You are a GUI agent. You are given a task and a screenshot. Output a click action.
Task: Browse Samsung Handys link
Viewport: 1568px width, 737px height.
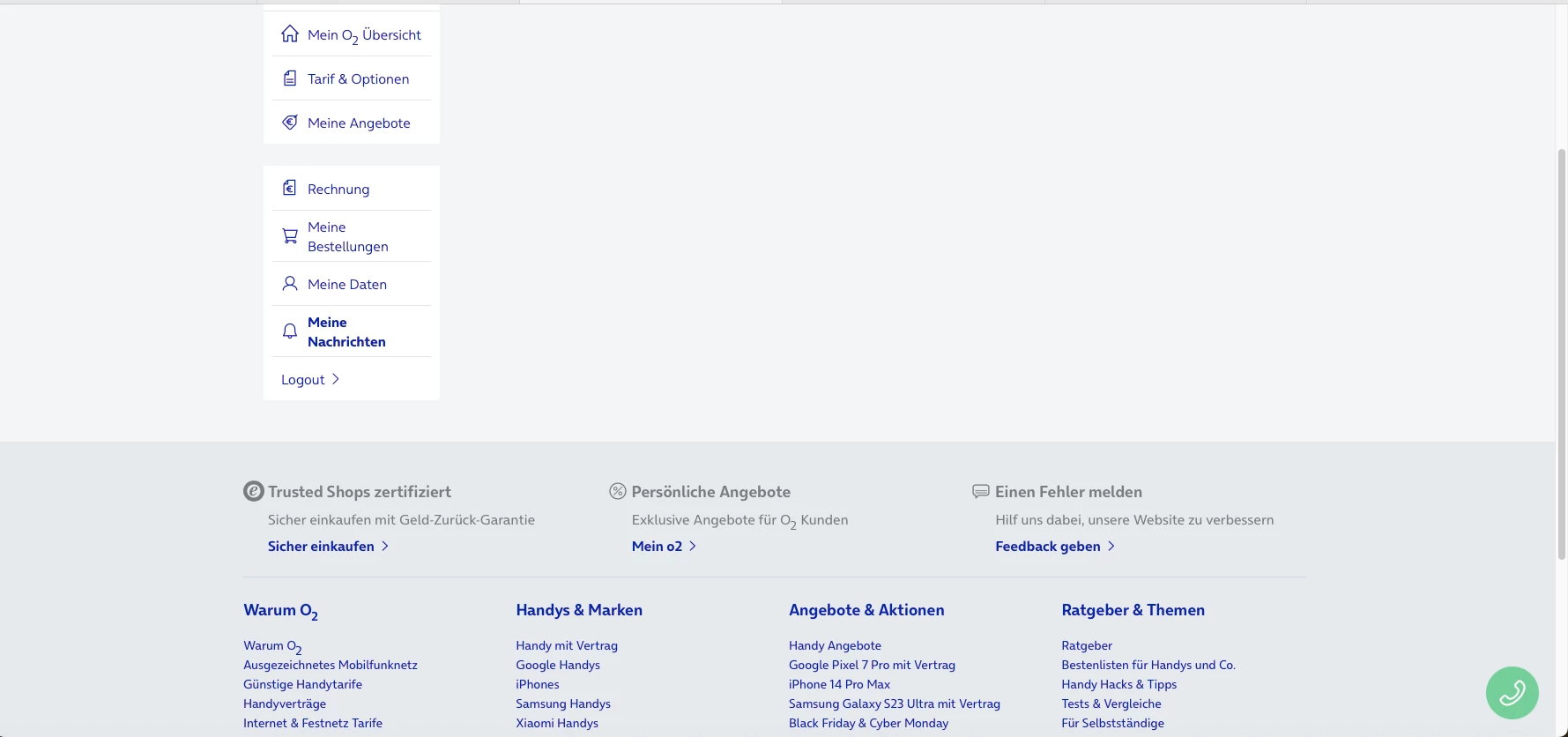563,703
